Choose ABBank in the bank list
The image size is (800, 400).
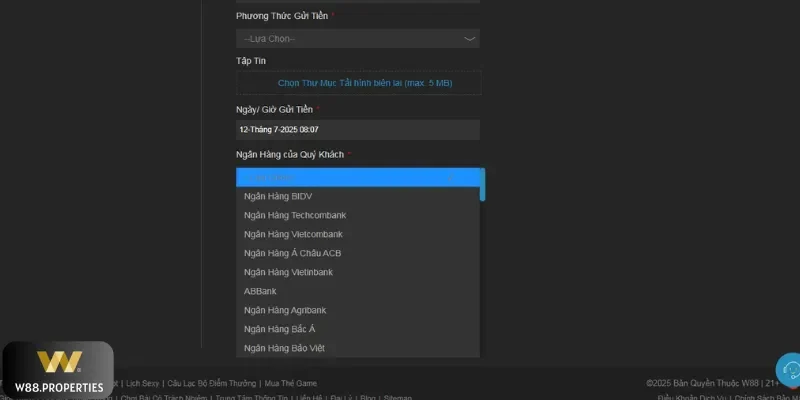coord(260,291)
